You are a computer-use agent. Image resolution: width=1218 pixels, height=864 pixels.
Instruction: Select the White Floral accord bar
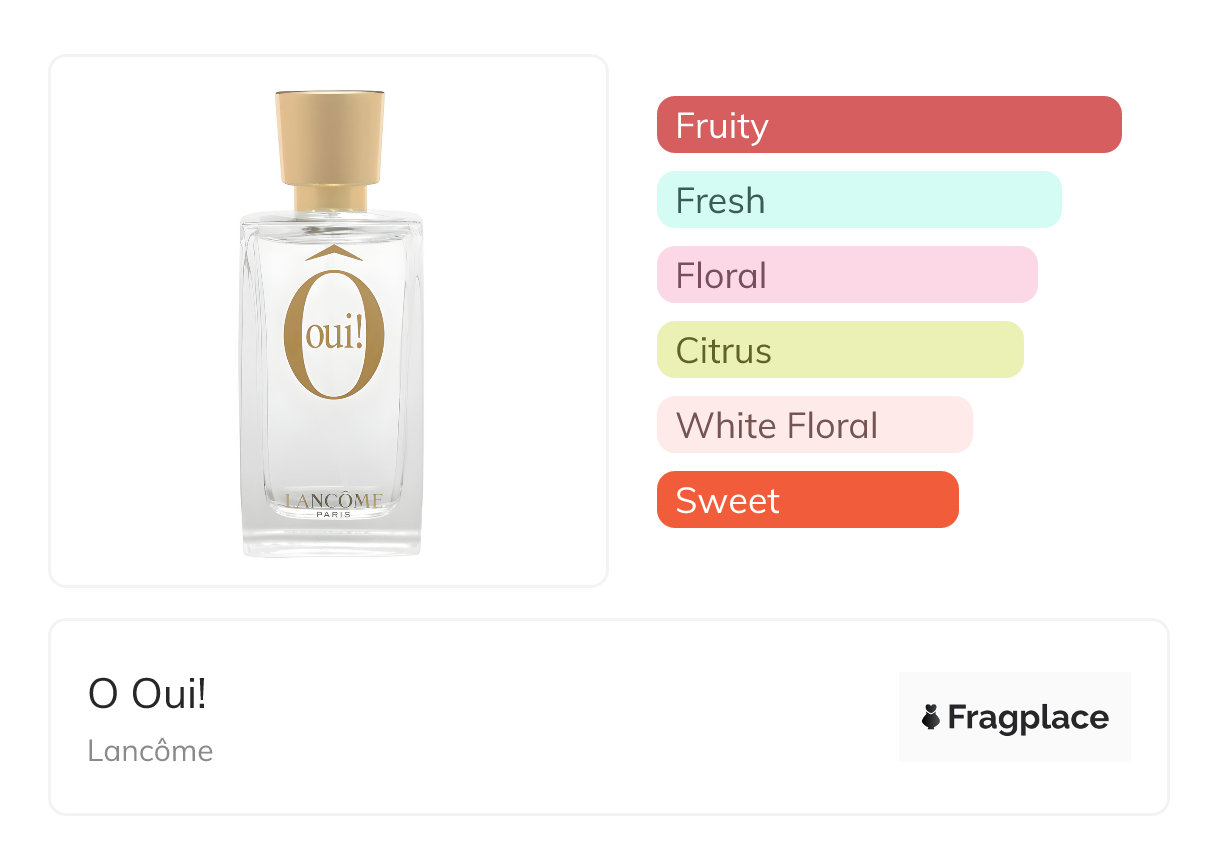click(814, 425)
